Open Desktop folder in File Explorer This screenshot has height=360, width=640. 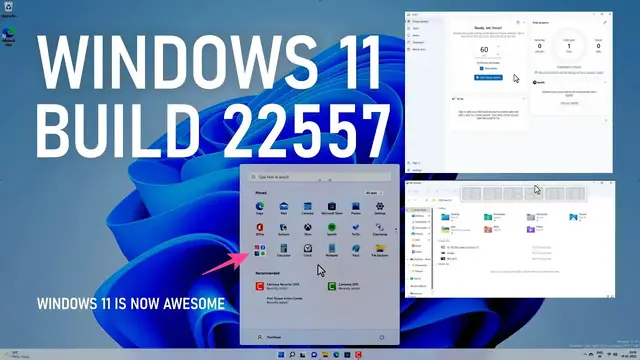[450, 217]
